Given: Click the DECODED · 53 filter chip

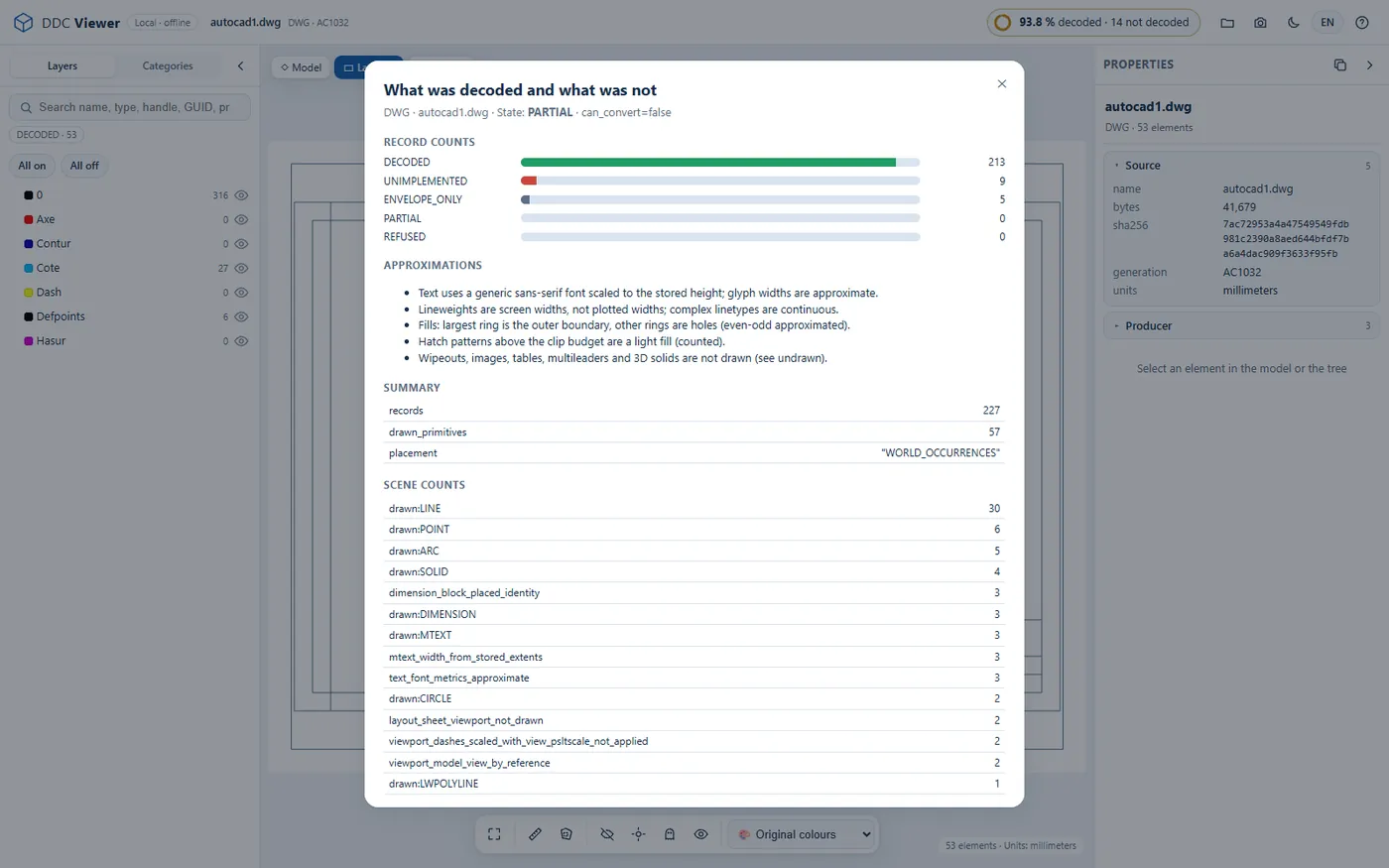Looking at the screenshot, I should coord(47,135).
